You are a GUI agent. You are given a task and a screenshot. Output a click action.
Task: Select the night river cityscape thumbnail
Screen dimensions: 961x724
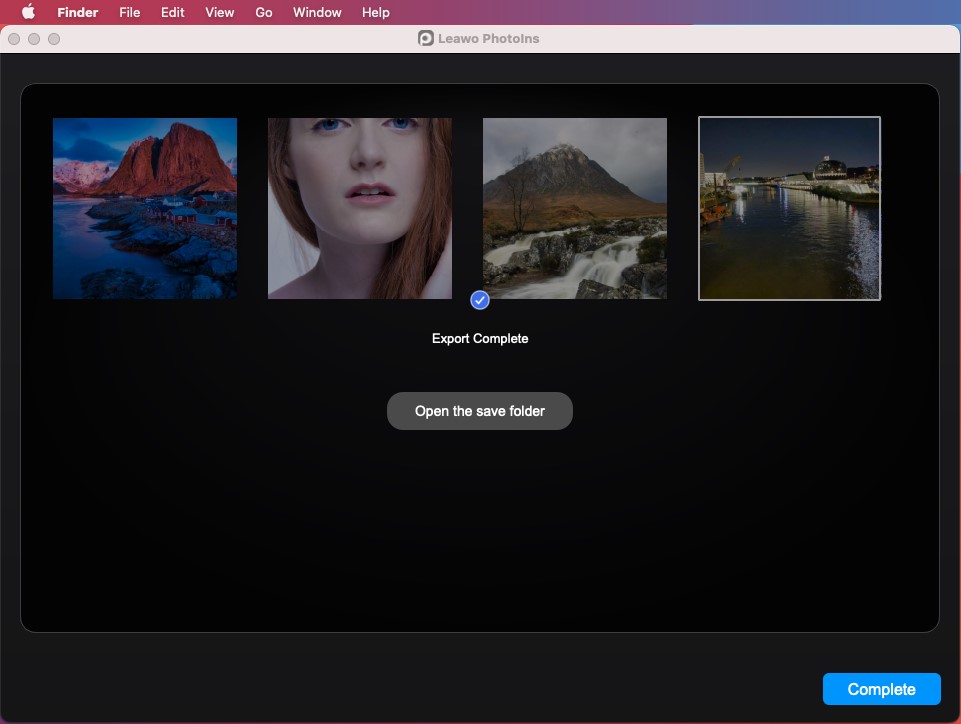coord(789,208)
